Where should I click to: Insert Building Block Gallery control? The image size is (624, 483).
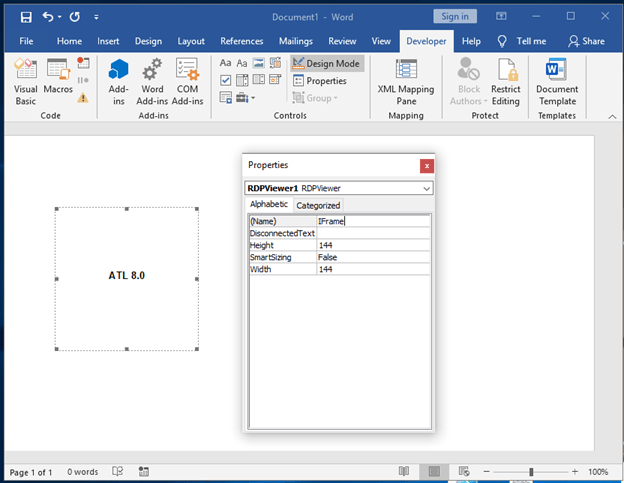[x=275, y=63]
